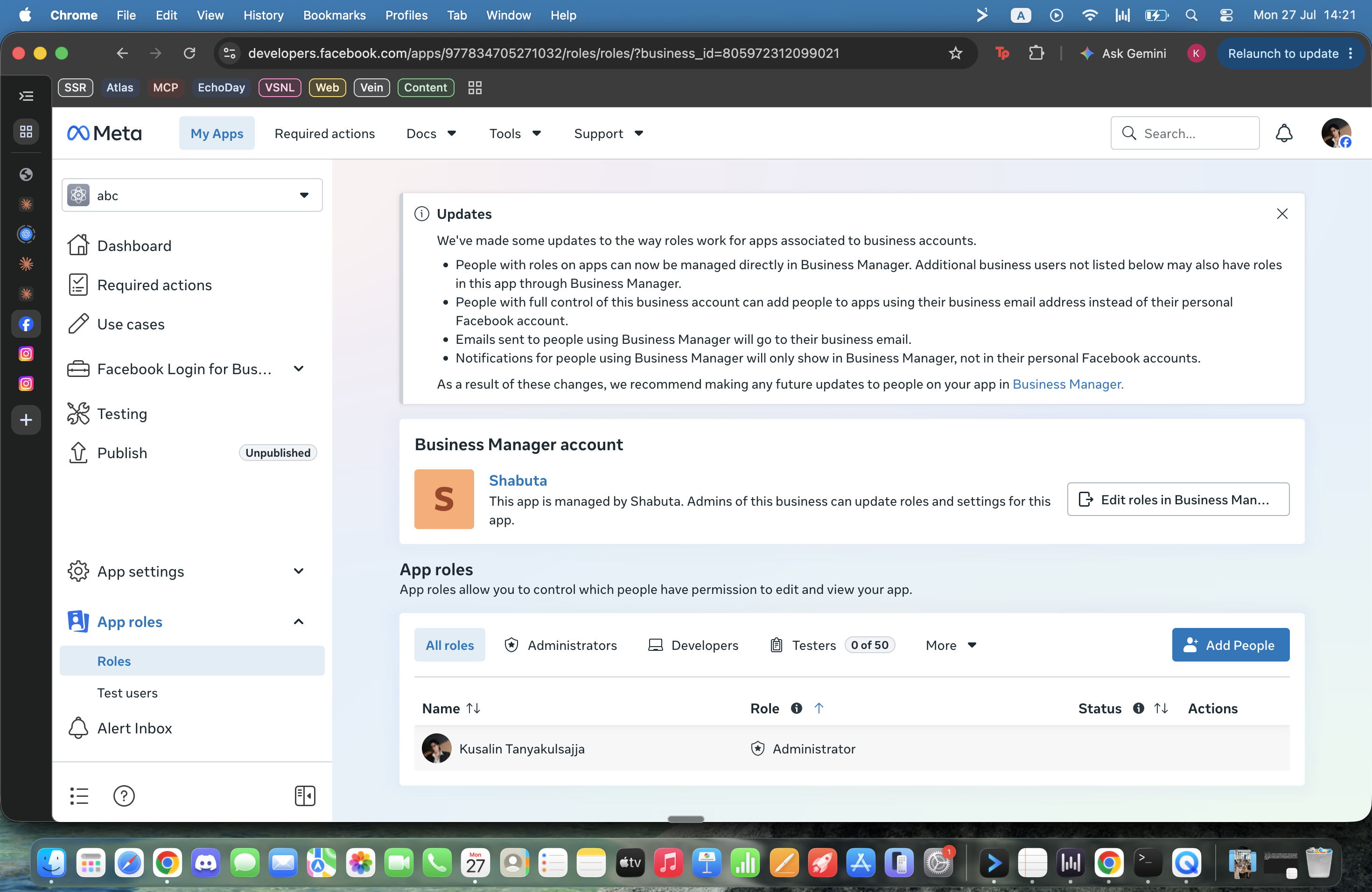The width and height of the screenshot is (1372, 892).
Task: Click the horizontal scrollbar at page bottom
Action: pyautogui.click(x=686, y=819)
